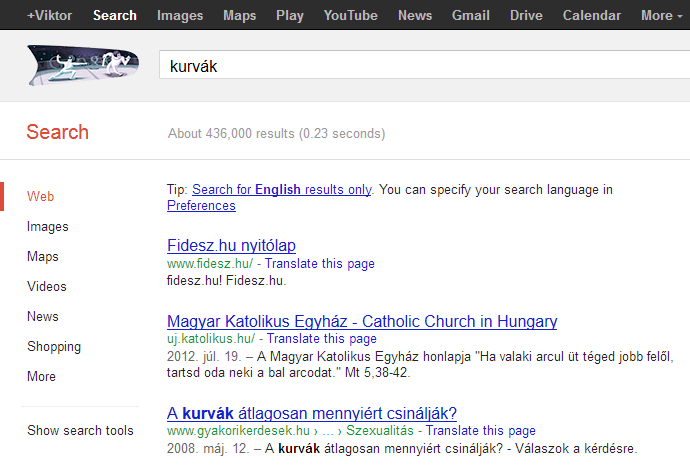Click the Google fencing doodle logo
The width and height of the screenshot is (690, 471).
point(83,65)
